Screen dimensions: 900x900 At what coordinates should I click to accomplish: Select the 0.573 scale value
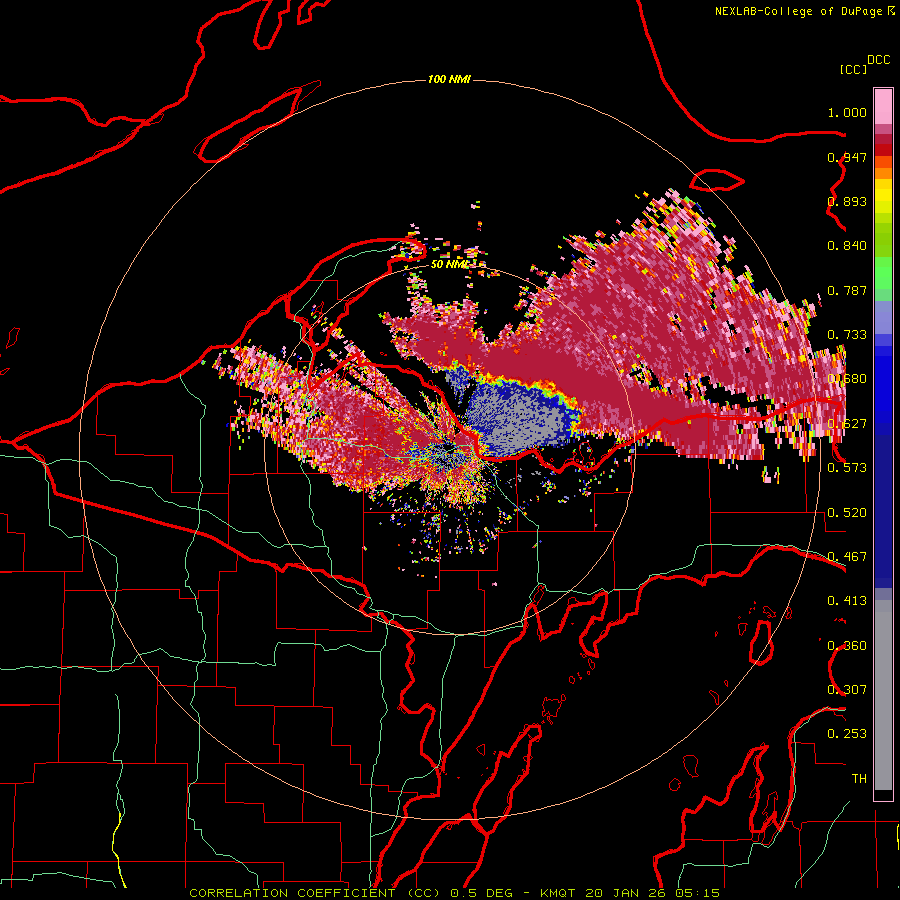pos(847,468)
